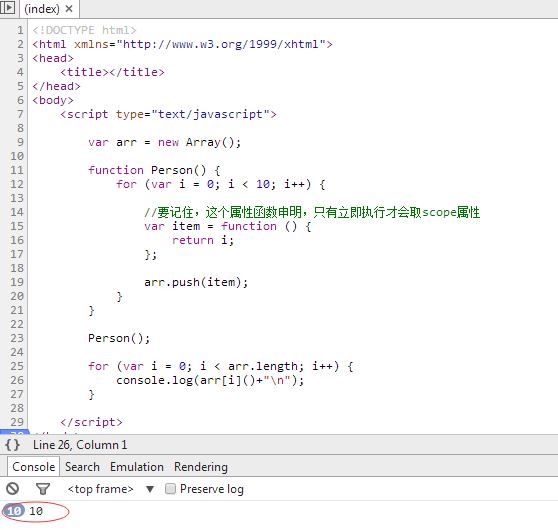558x530 pixels.
Task: Click the 'return i;' statement
Action: point(203,240)
